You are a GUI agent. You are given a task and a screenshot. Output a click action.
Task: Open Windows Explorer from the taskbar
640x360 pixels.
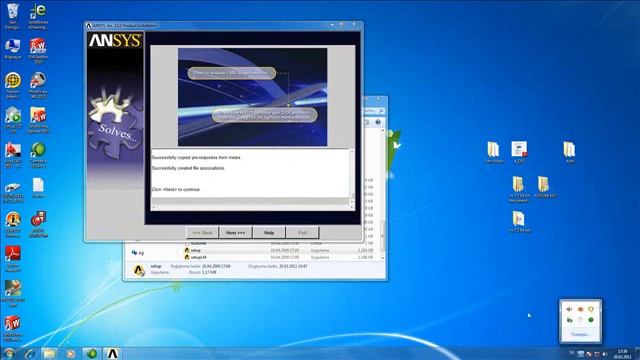[x=49, y=353]
